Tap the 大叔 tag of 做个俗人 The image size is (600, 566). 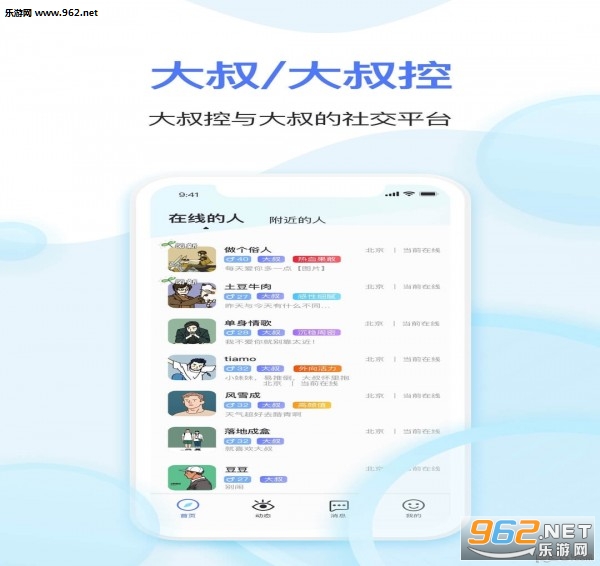coord(271,259)
